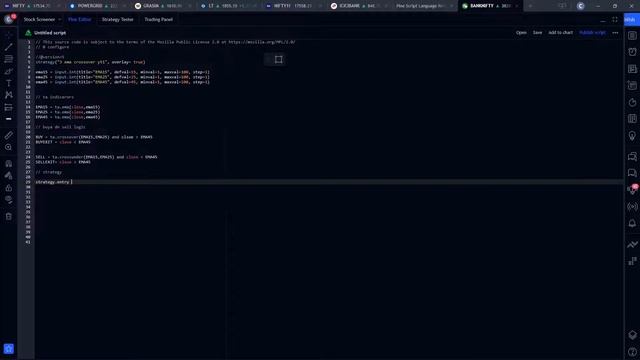Add a new tab with plus
Screen dimensions: 640x360
click(x=530, y=6)
